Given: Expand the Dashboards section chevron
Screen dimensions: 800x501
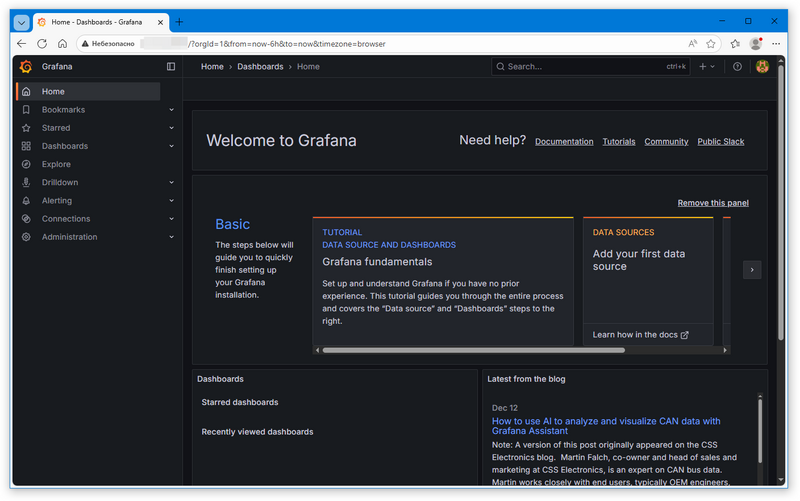Looking at the screenshot, I should tap(171, 146).
